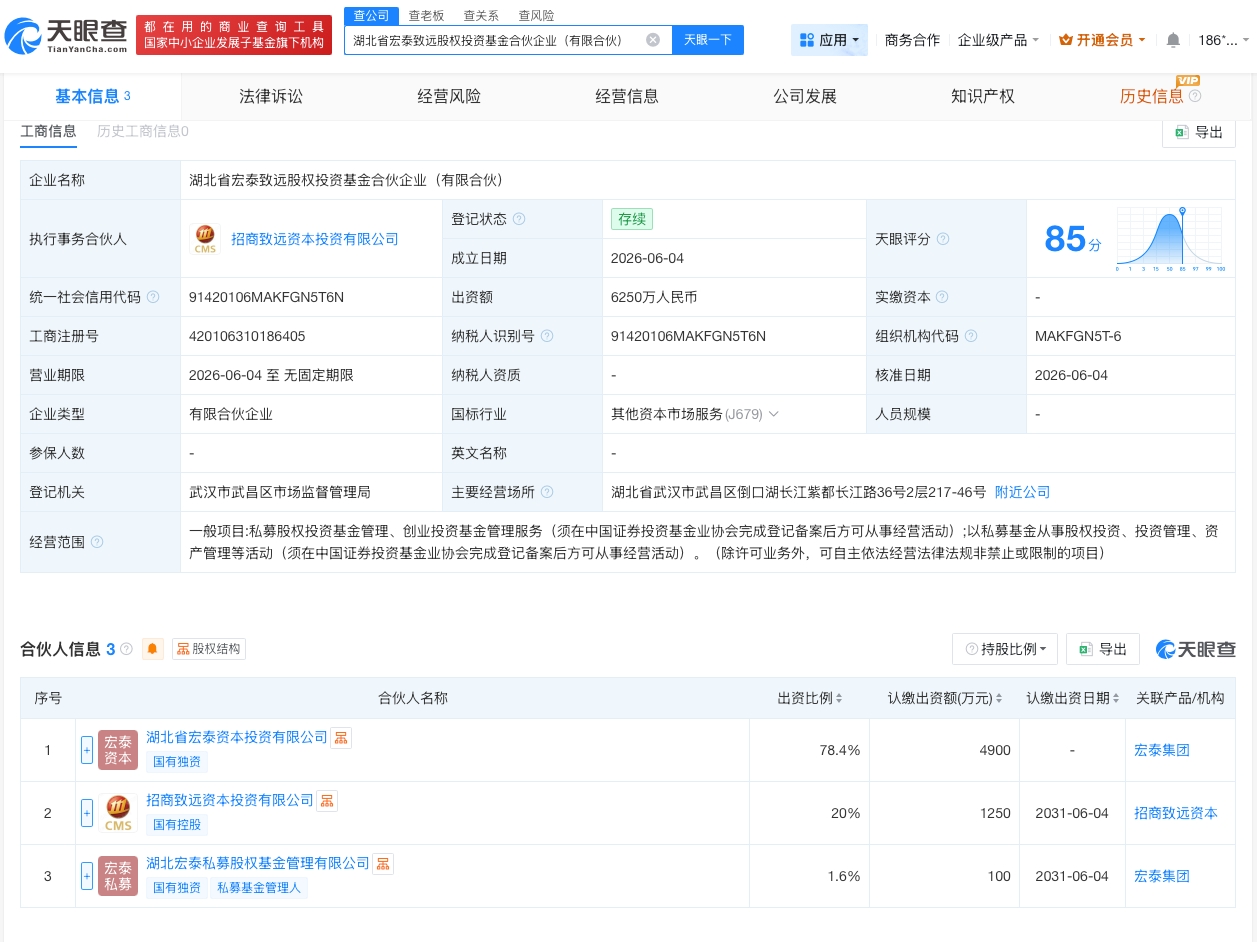The width and height of the screenshot is (1257, 942).
Task: Open the 宏泰集团 link in row 1
Action: tap(1162, 750)
